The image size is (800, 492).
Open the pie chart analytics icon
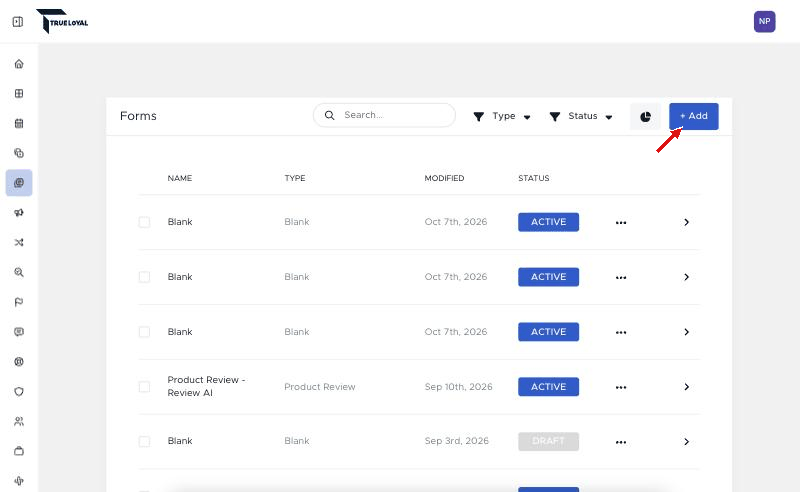[645, 116]
